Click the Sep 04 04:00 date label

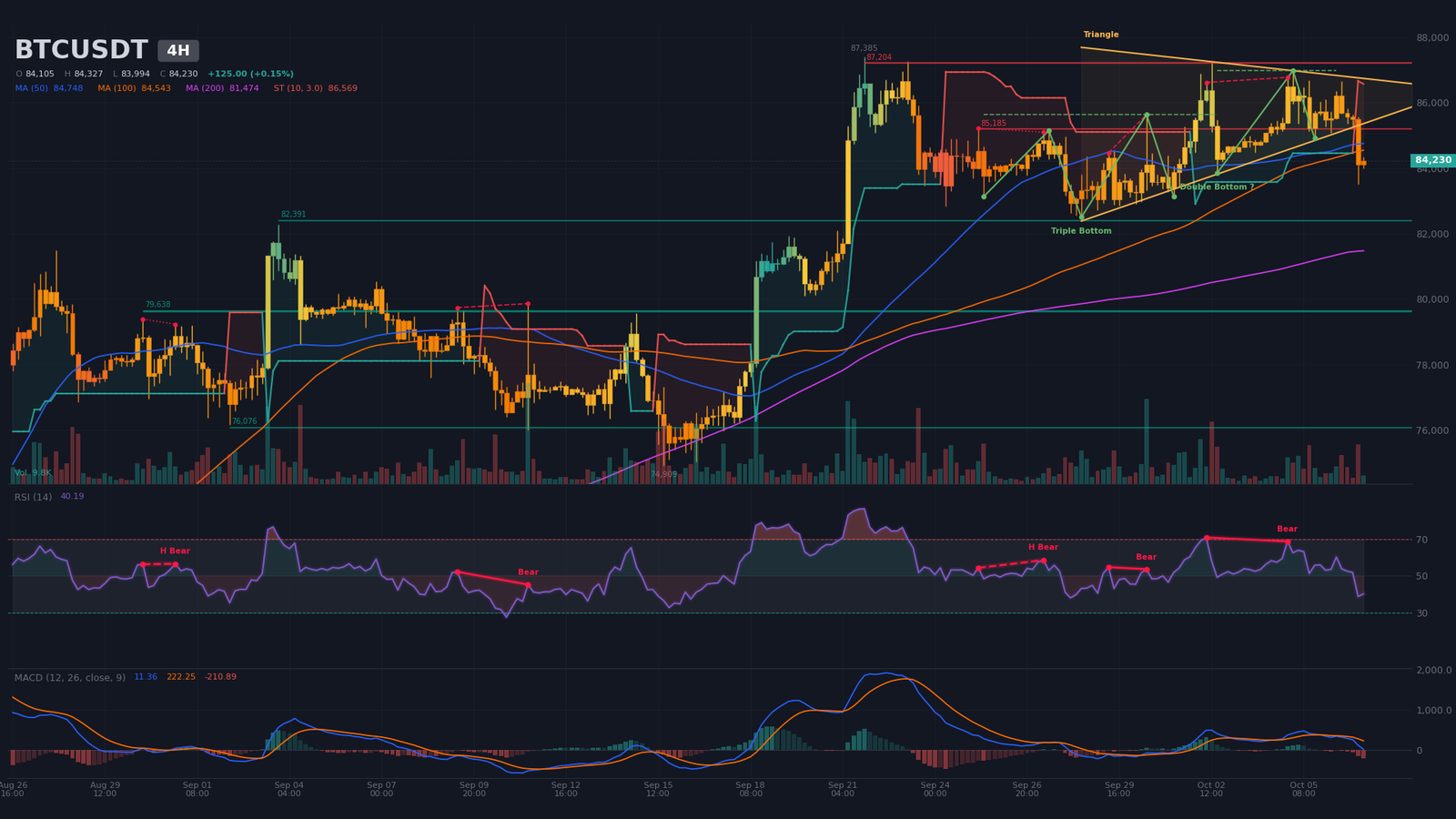point(289,789)
